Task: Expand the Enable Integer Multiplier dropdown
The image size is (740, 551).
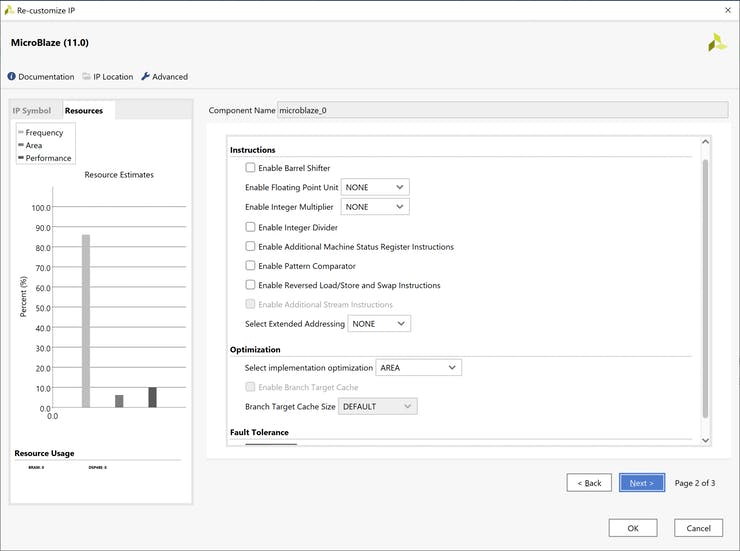Action: click(x=375, y=207)
